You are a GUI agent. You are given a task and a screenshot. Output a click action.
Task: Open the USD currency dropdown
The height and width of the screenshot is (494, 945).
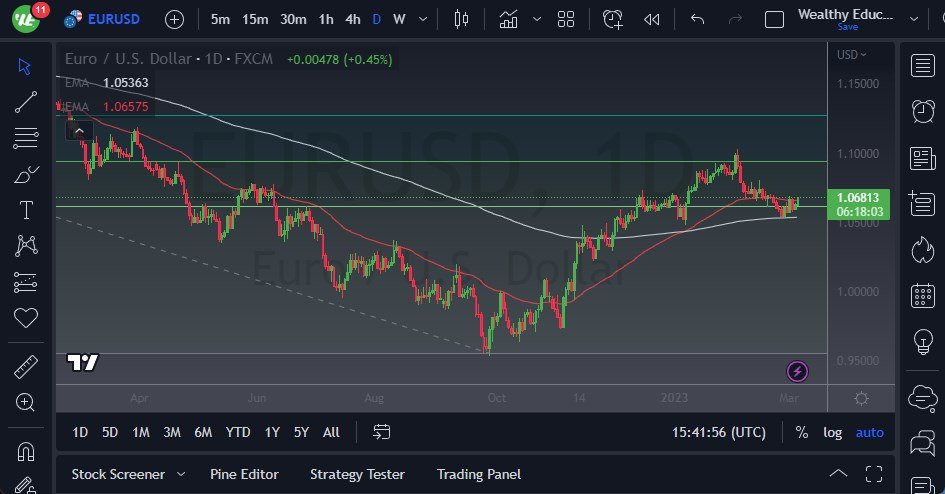coord(851,55)
